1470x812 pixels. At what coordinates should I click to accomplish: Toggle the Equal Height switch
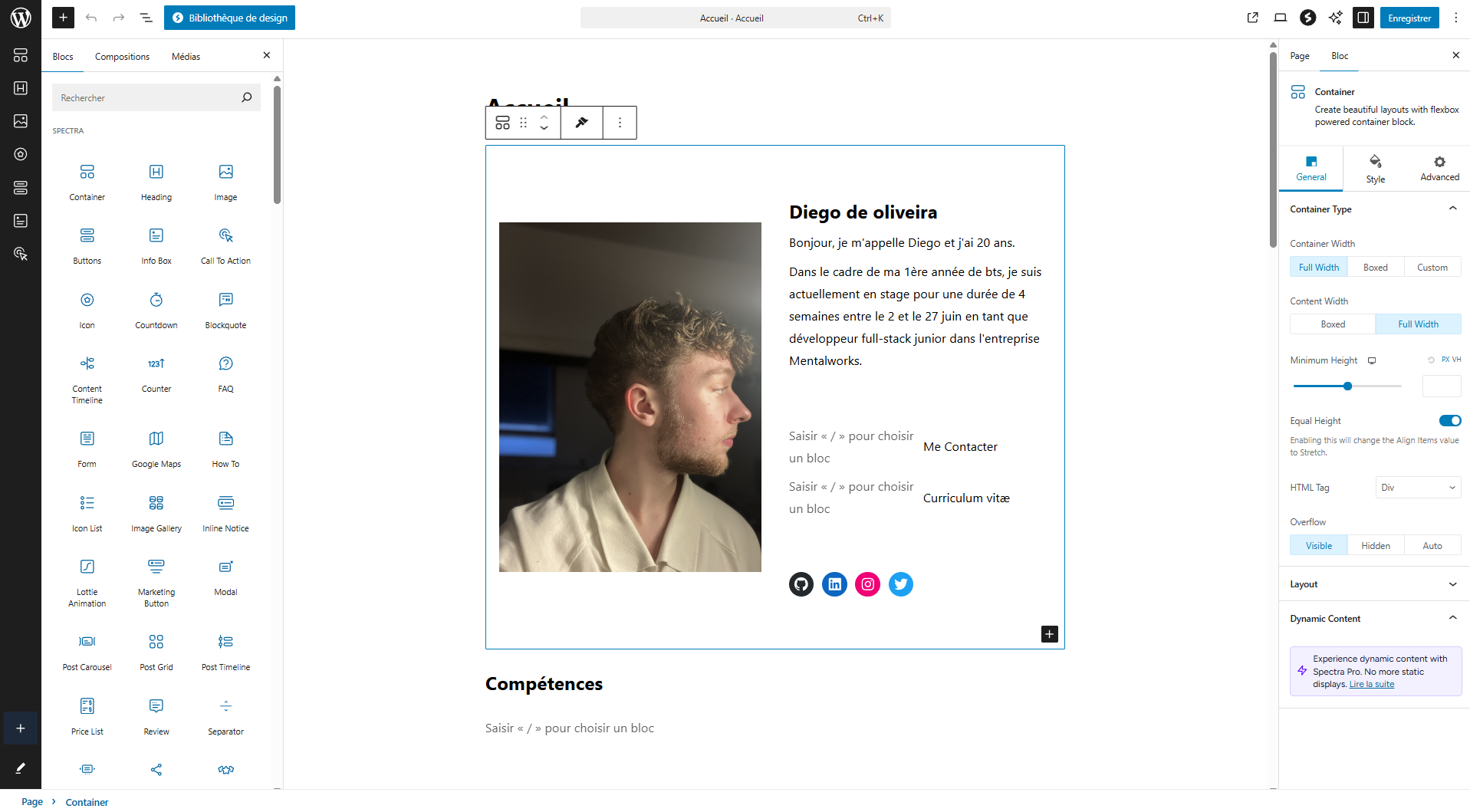[1450, 420]
